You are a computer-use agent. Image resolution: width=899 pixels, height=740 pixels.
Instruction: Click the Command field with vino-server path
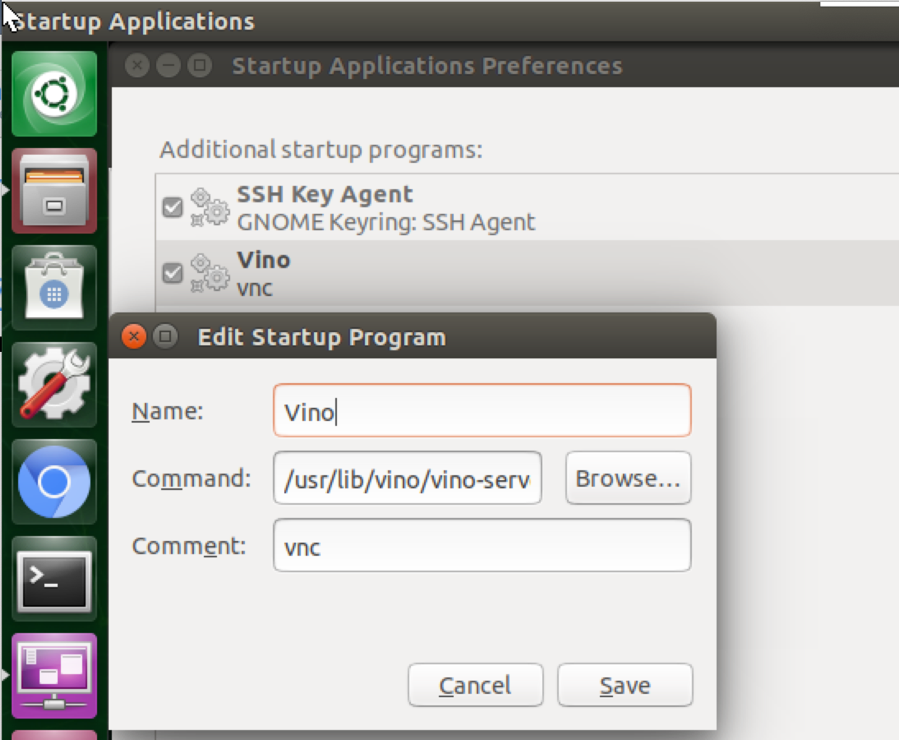tap(408, 478)
